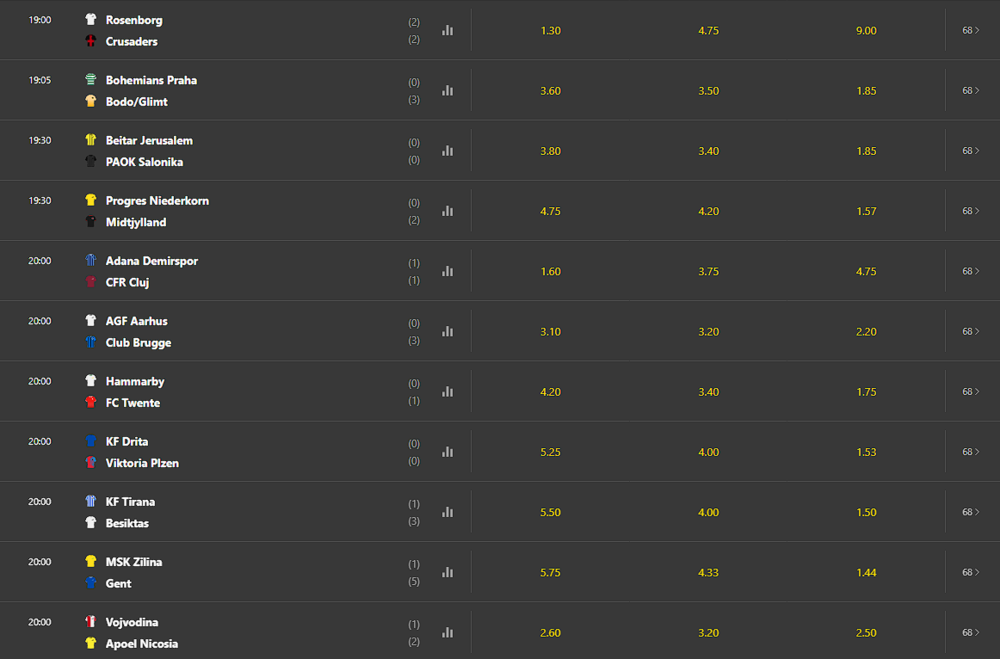This screenshot has height=659, width=1000.
Task: Expand 68 more markets for Rosenborg match
Action: [971, 30]
